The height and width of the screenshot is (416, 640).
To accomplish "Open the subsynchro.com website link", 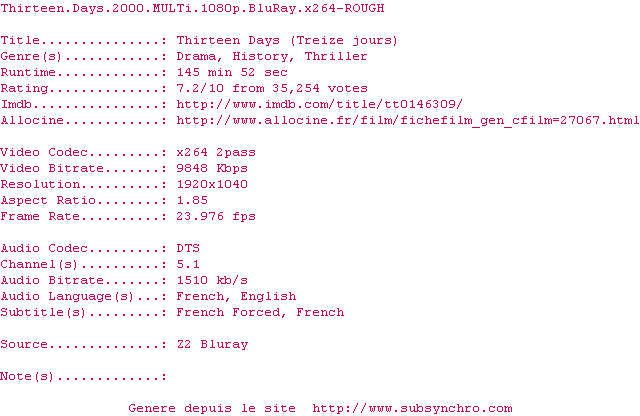I will 412,408.
